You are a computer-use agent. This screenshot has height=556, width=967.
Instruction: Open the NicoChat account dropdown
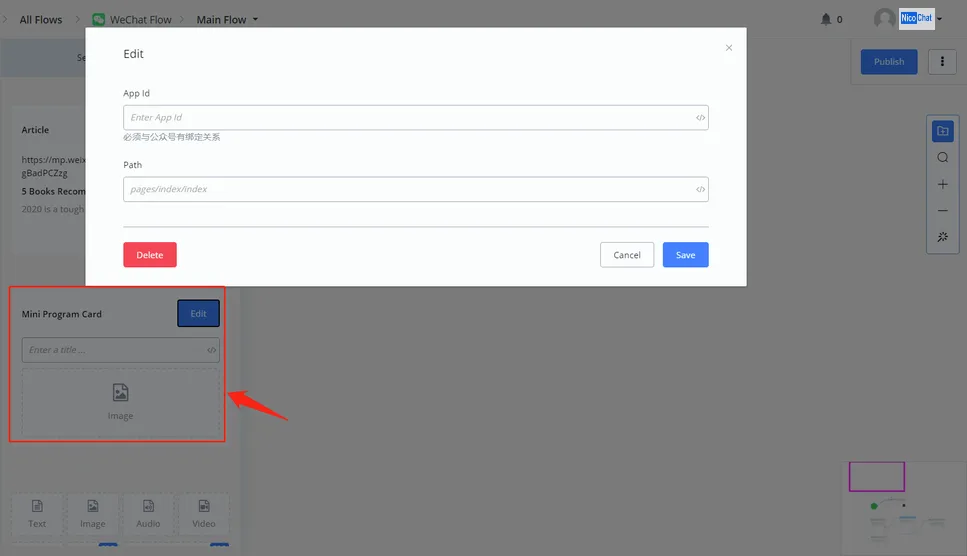921,18
